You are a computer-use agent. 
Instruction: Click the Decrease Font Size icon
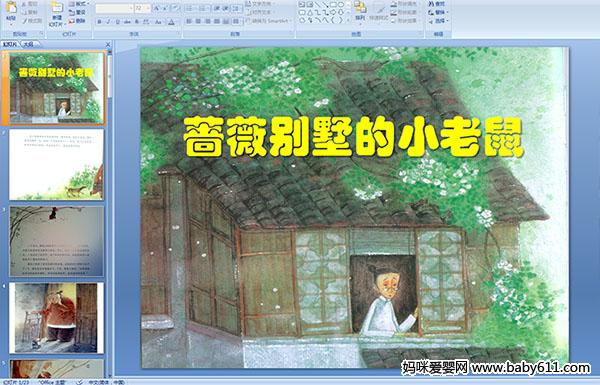[165, 8]
